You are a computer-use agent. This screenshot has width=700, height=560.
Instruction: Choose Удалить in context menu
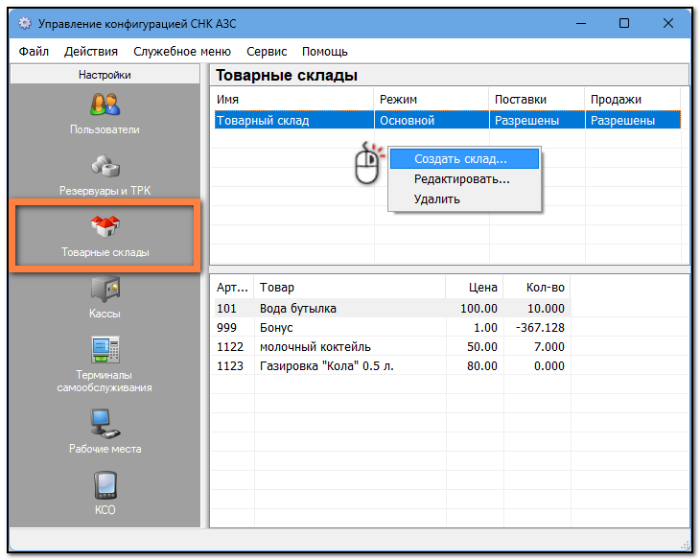(464, 199)
